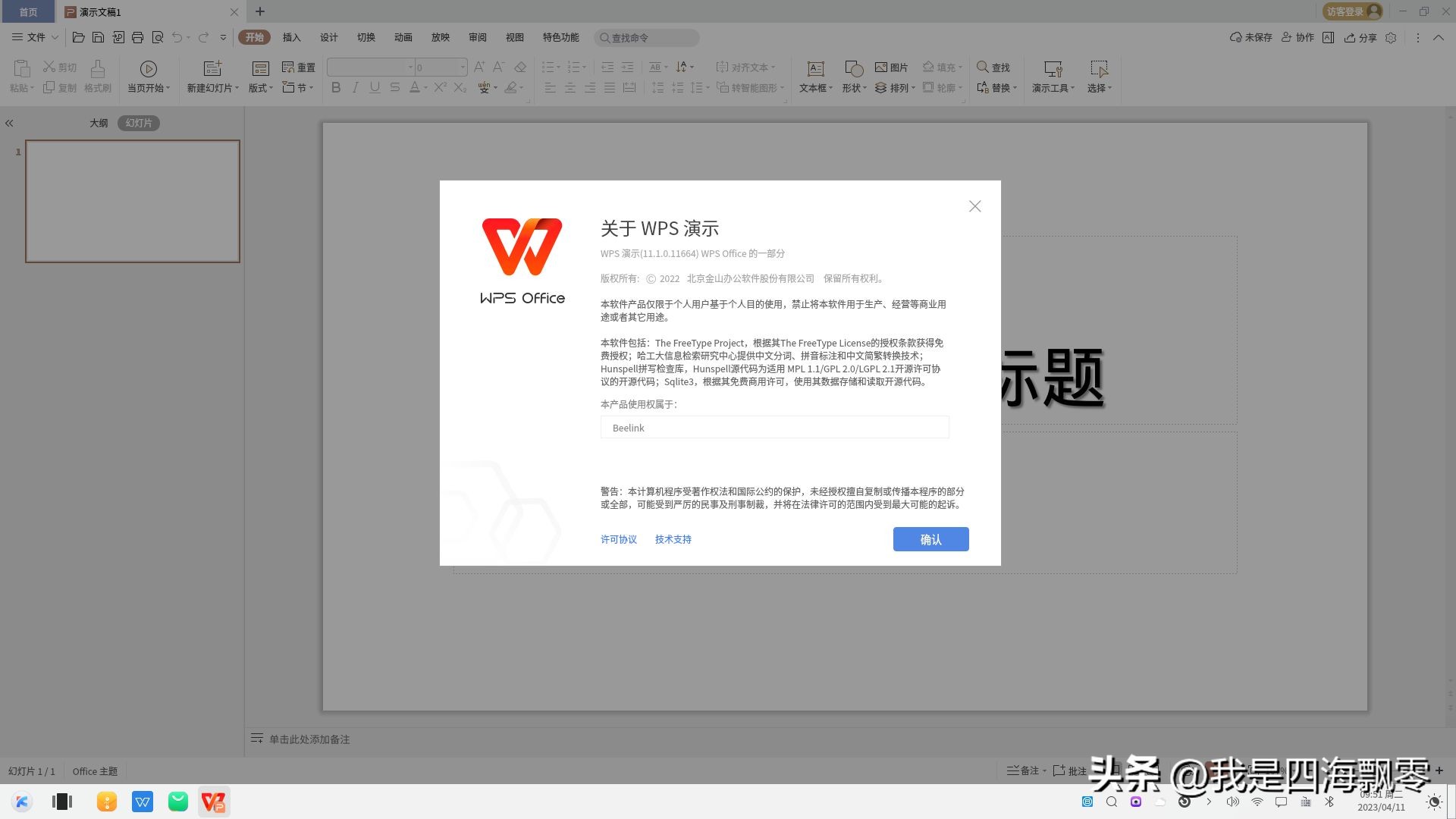The width and height of the screenshot is (1456, 819).
Task: Open the 图片 picture insert tool
Action: pyautogui.click(x=892, y=67)
